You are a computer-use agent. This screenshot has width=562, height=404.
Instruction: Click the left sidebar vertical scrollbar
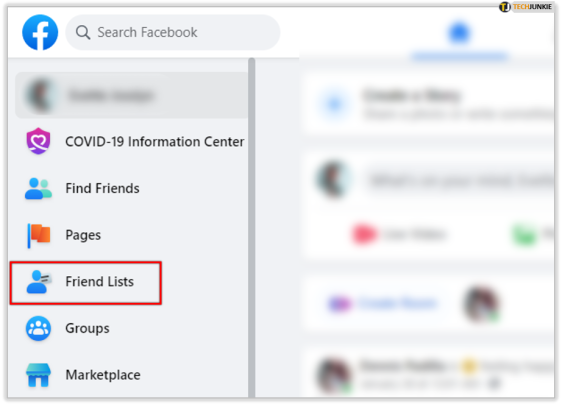(252, 227)
